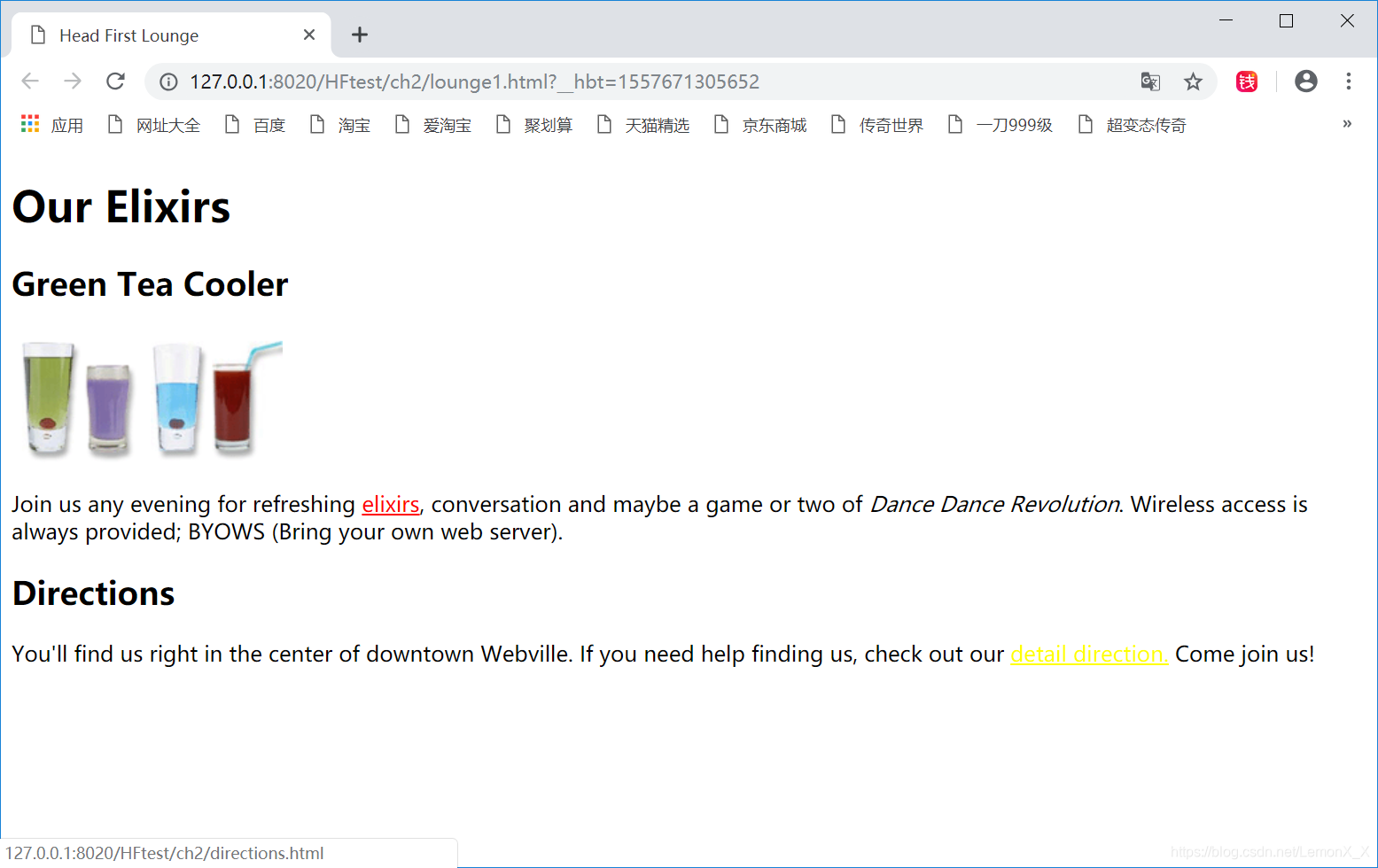Open Chrome's three-dot menu
Viewport: 1378px width, 868px height.
(1348, 81)
